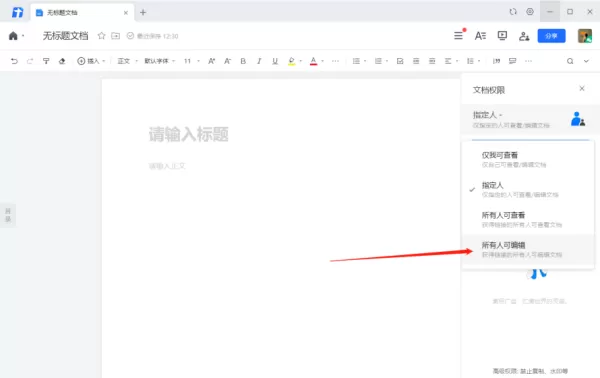Select the 所有人可查看 permission option

point(528,219)
